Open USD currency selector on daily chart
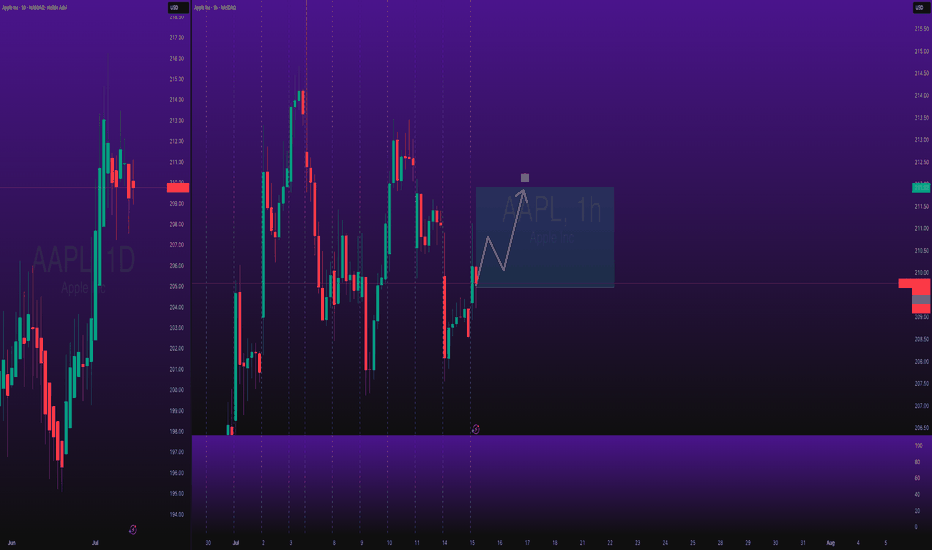Image resolution: width=932 pixels, height=550 pixels. point(178,8)
